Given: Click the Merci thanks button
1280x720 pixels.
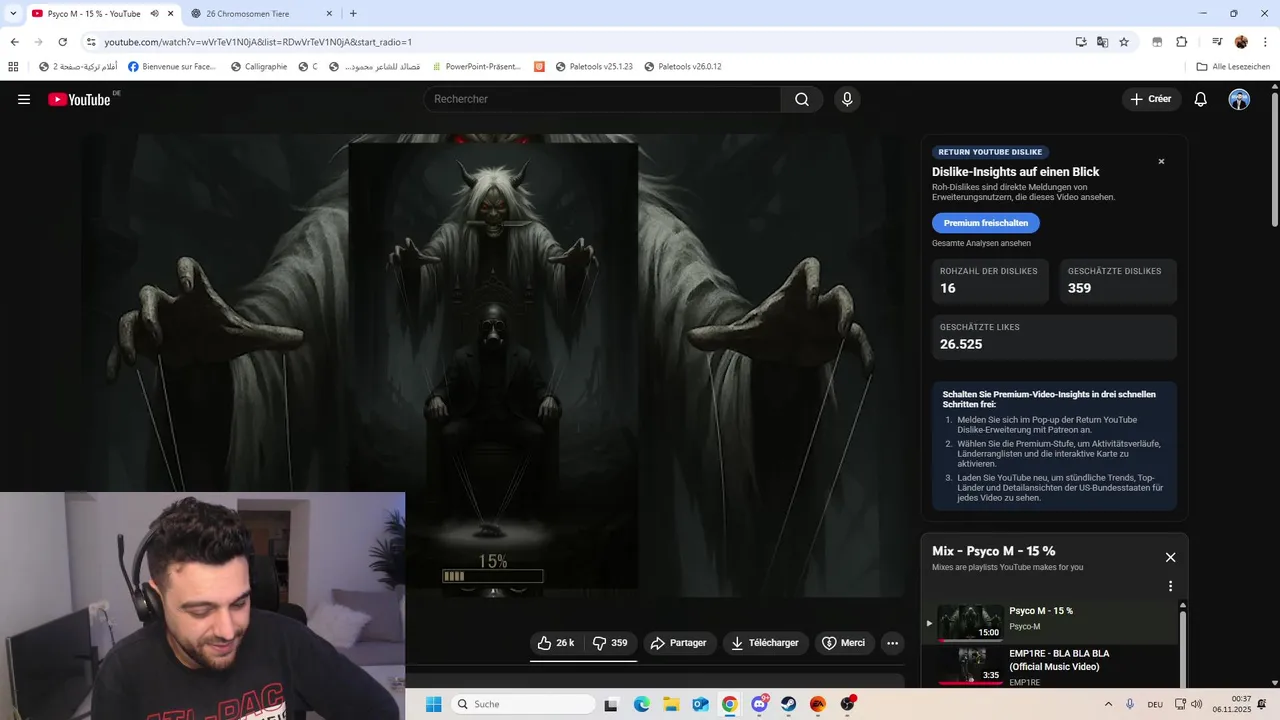Looking at the screenshot, I should [844, 643].
